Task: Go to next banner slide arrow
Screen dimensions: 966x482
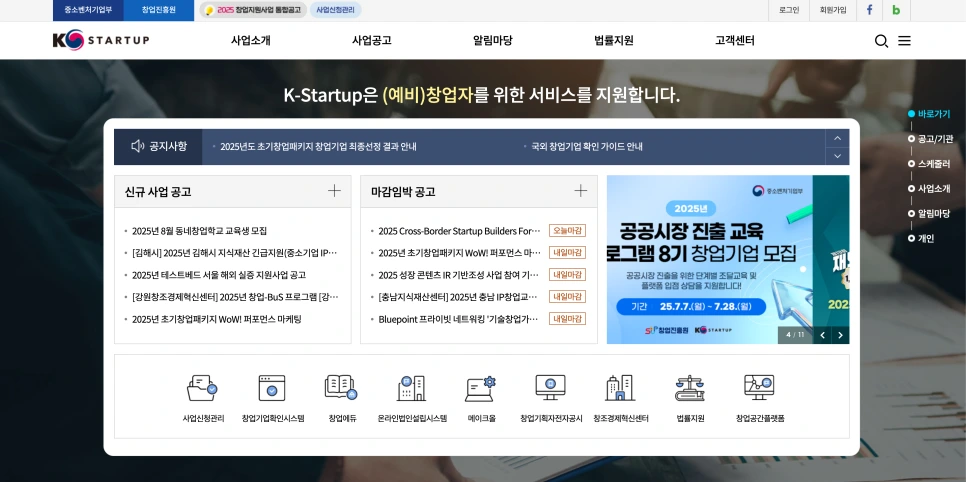Action: click(x=840, y=335)
